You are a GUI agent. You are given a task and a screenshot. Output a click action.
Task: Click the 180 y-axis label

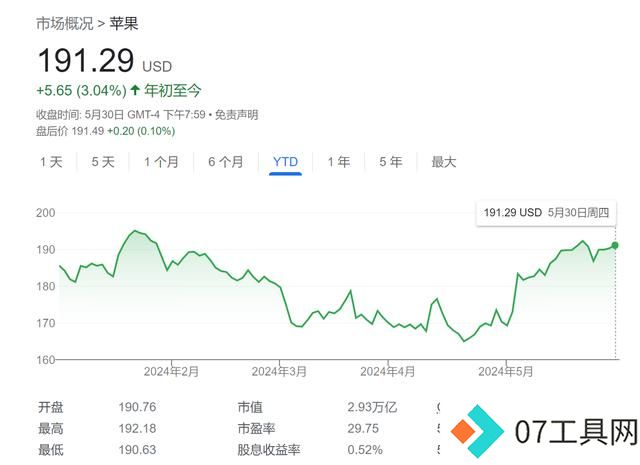tap(45, 286)
